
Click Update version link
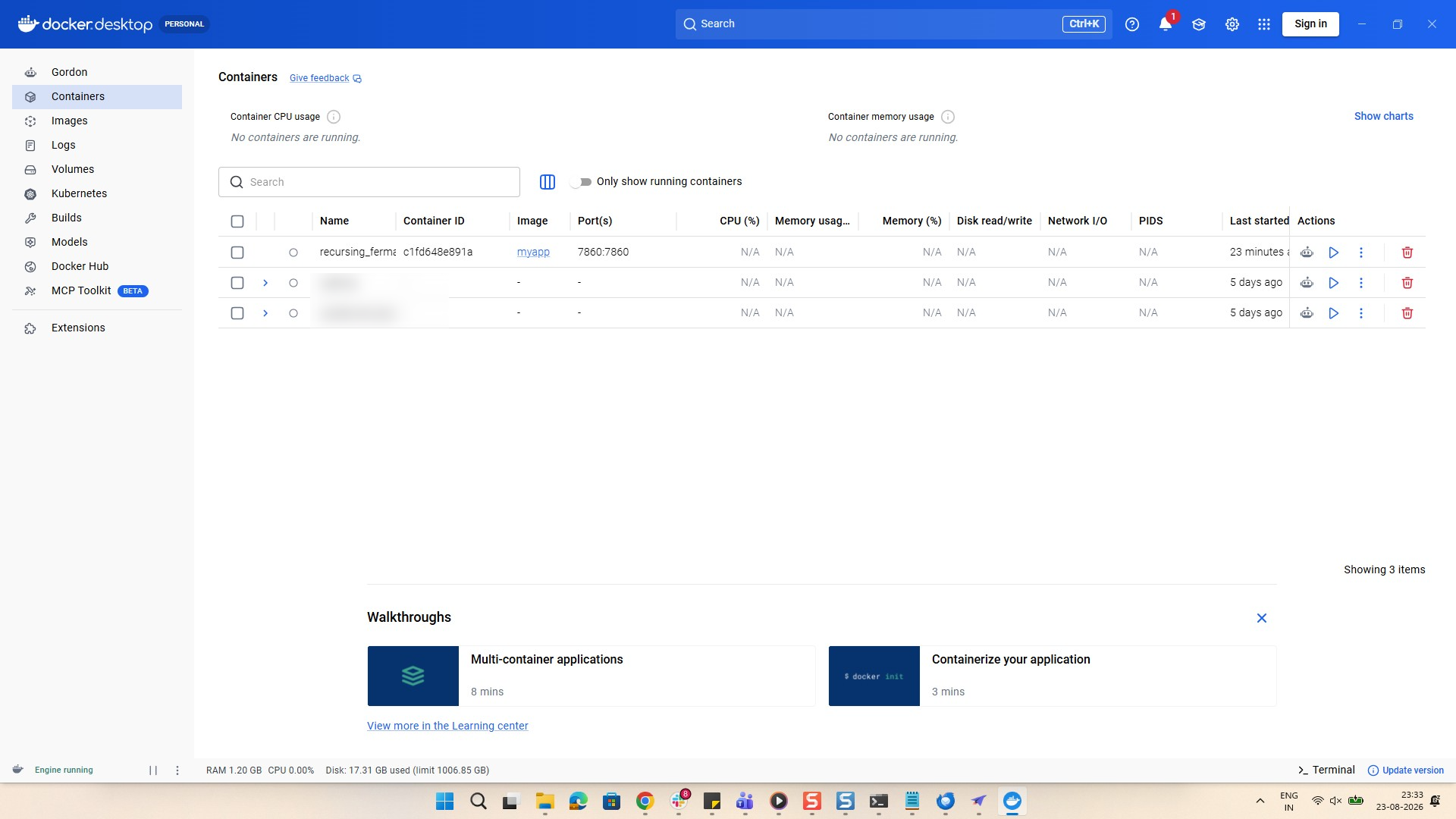[1406, 770]
